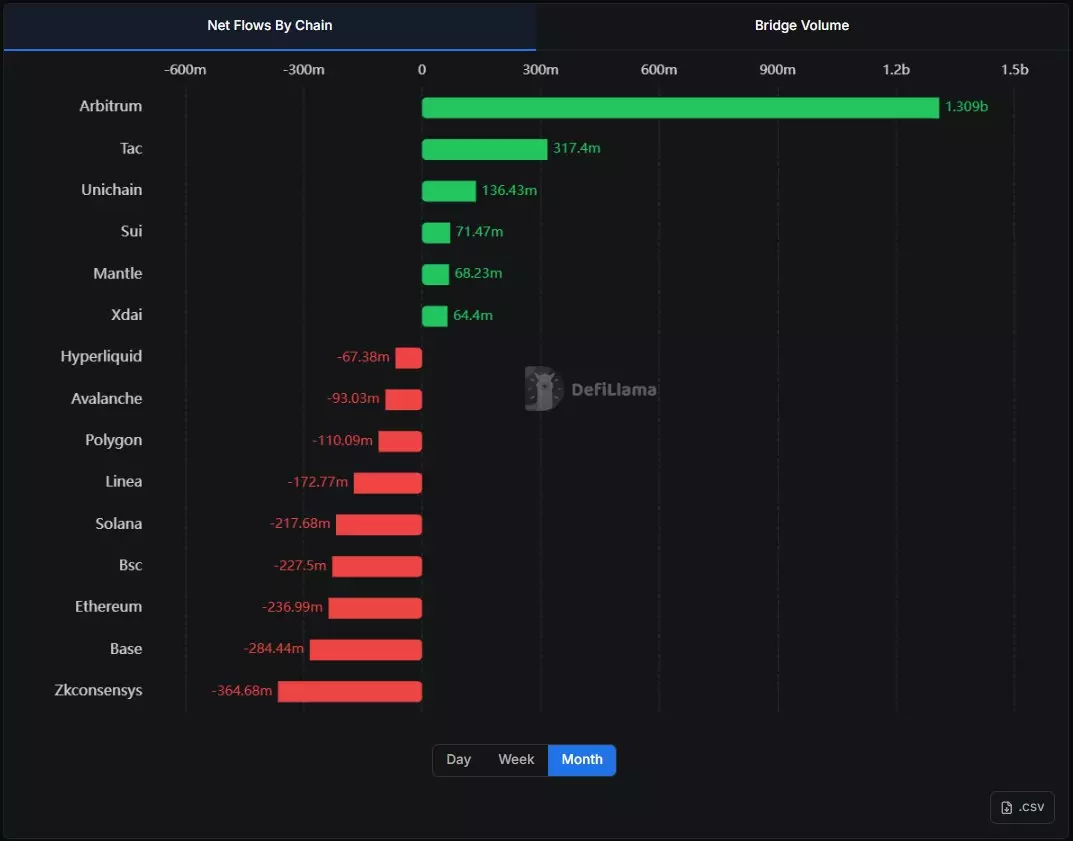Click the green Sui bar
This screenshot has height=841, width=1073.
(436, 233)
